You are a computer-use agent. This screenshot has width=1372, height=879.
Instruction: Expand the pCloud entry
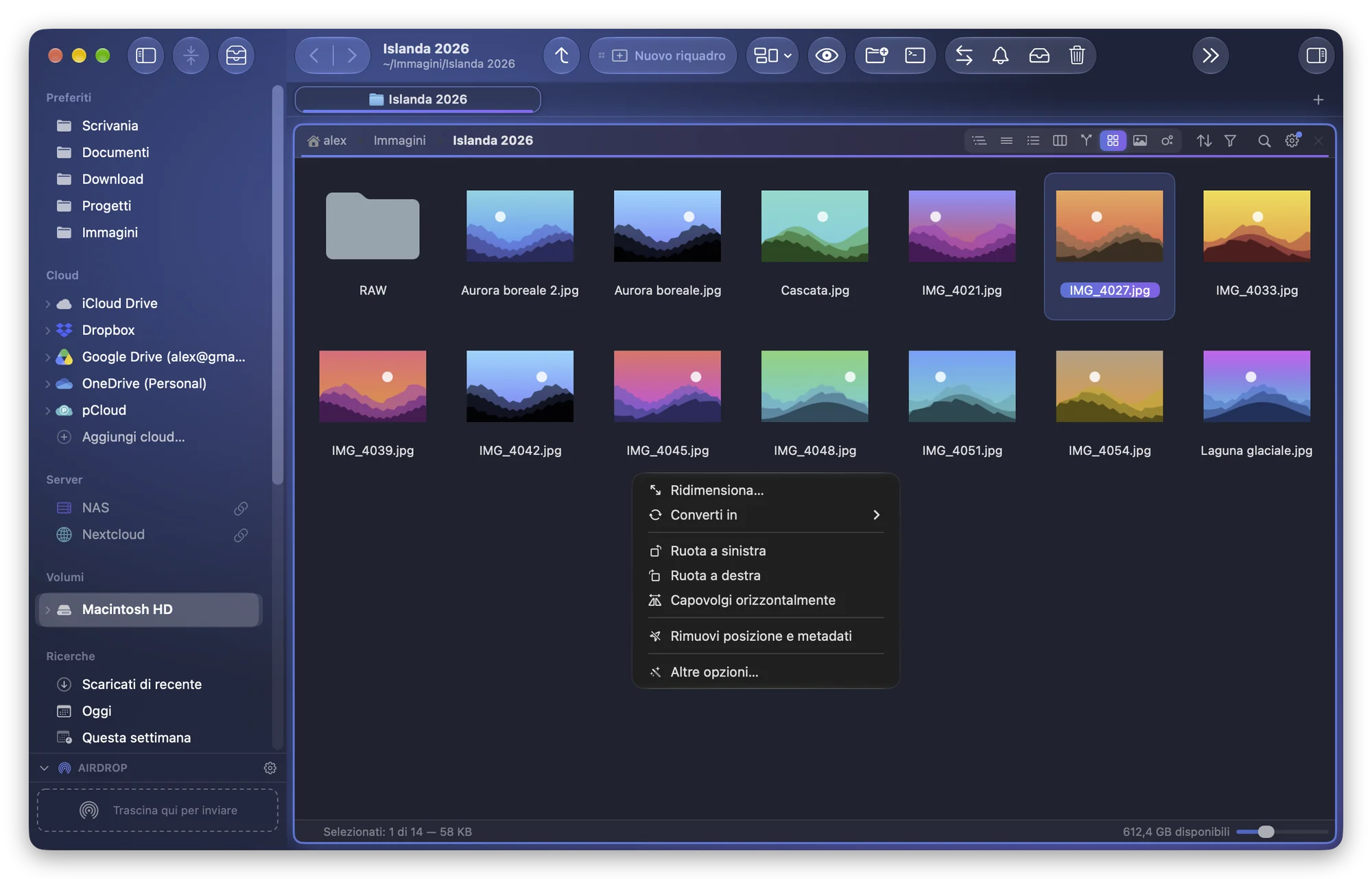click(48, 410)
